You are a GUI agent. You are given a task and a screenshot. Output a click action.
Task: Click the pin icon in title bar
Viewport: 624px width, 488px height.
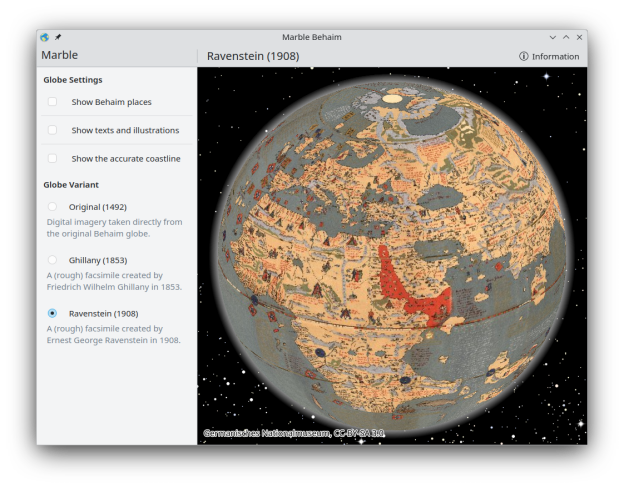tap(57, 37)
